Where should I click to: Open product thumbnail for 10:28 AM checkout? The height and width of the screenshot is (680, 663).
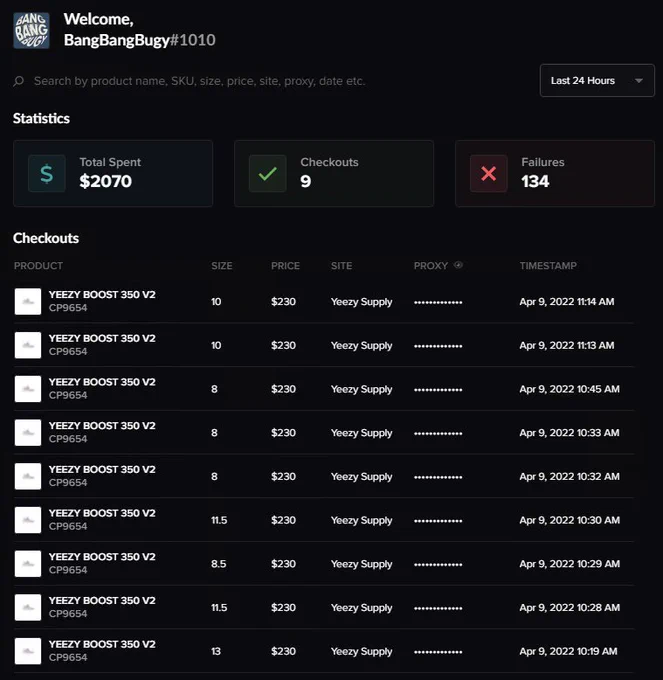click(x=28, y=608)
